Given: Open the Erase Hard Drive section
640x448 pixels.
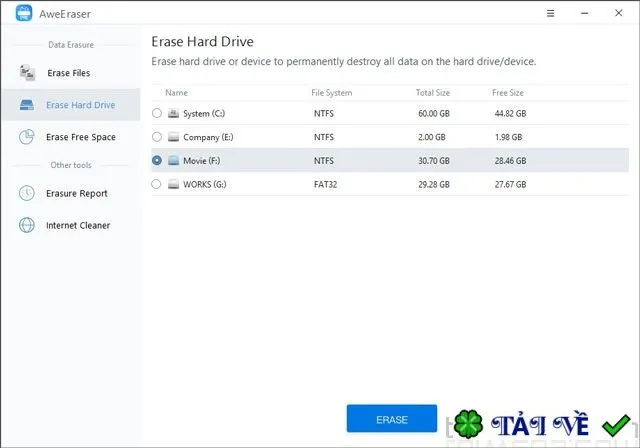Looking at the screenshot, I should pyautogui.click(x=71, y=105).
